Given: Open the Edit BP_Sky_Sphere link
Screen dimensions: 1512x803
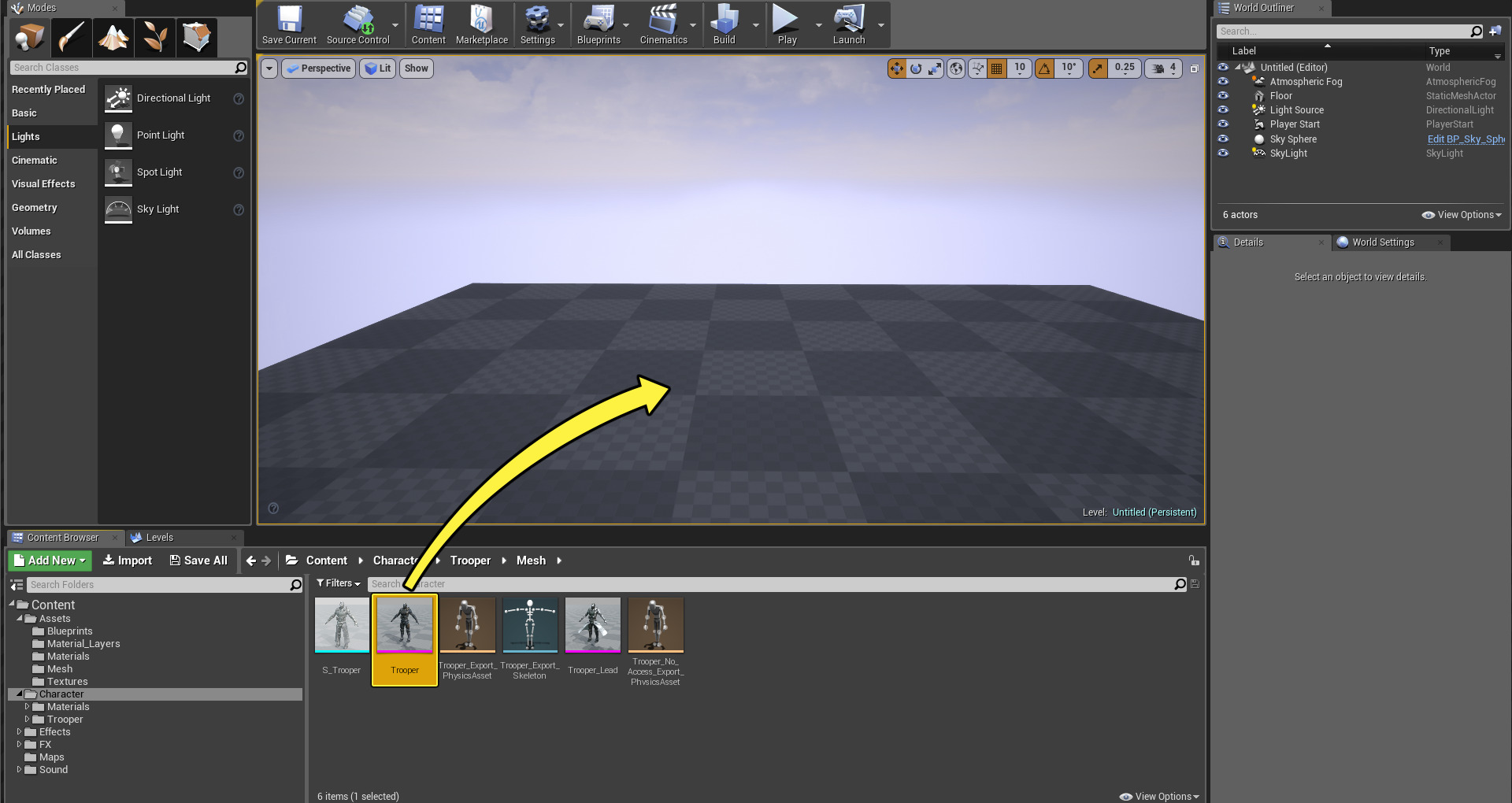Looking at the screenshot, I should coord(1466,139).
